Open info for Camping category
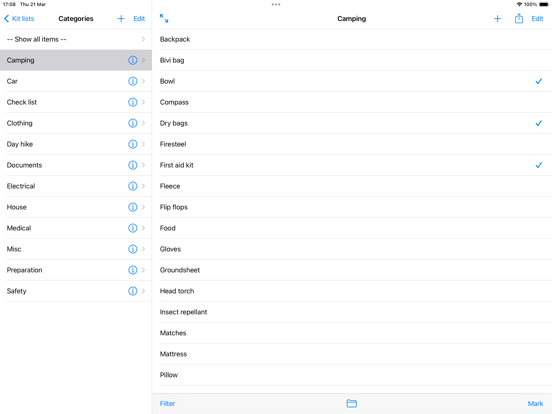 [x=132, y=60]
